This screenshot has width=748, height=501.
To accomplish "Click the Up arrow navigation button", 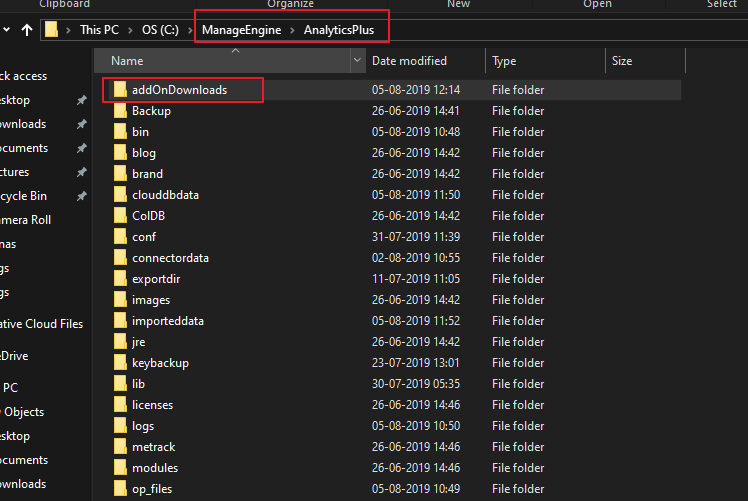I will point(27,30).
